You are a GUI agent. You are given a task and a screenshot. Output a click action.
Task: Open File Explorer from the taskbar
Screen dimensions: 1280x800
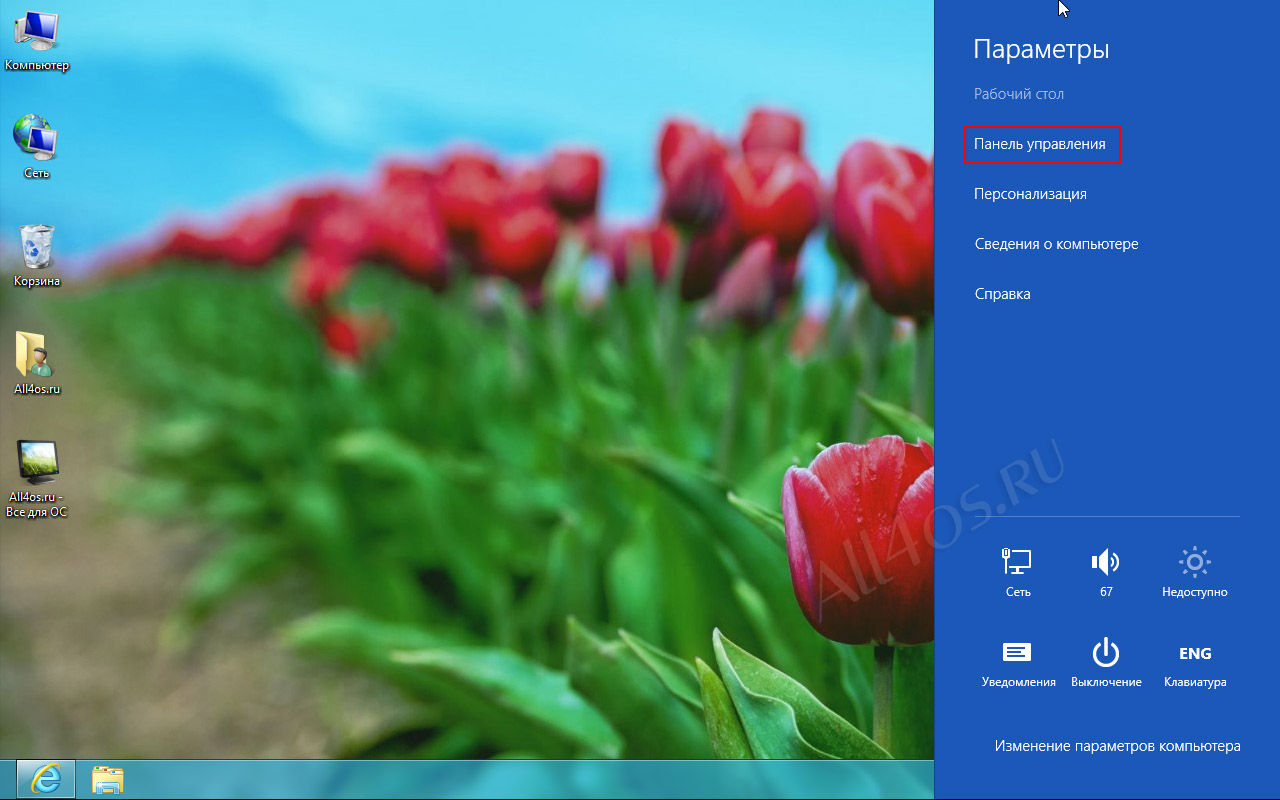(107, 780)
